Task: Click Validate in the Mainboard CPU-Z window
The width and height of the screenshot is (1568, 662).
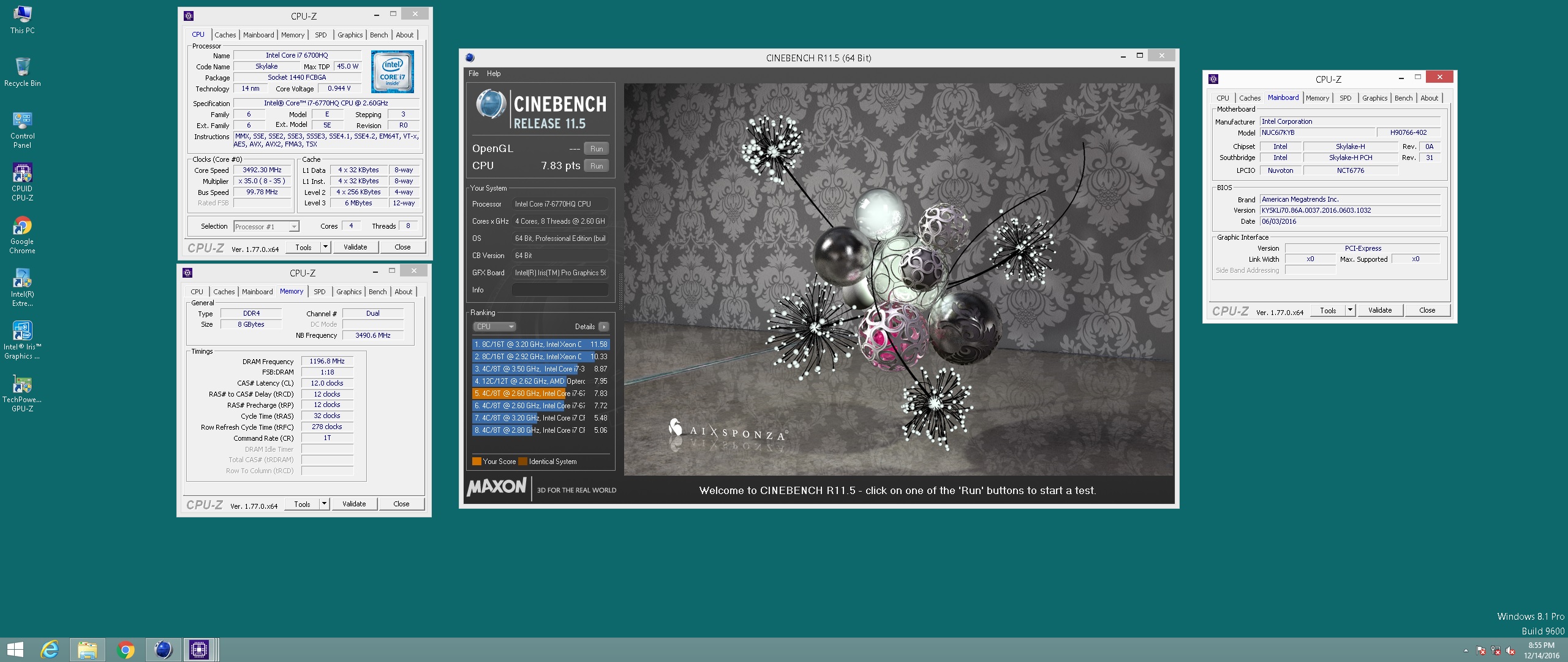Action: (1379, 310)
